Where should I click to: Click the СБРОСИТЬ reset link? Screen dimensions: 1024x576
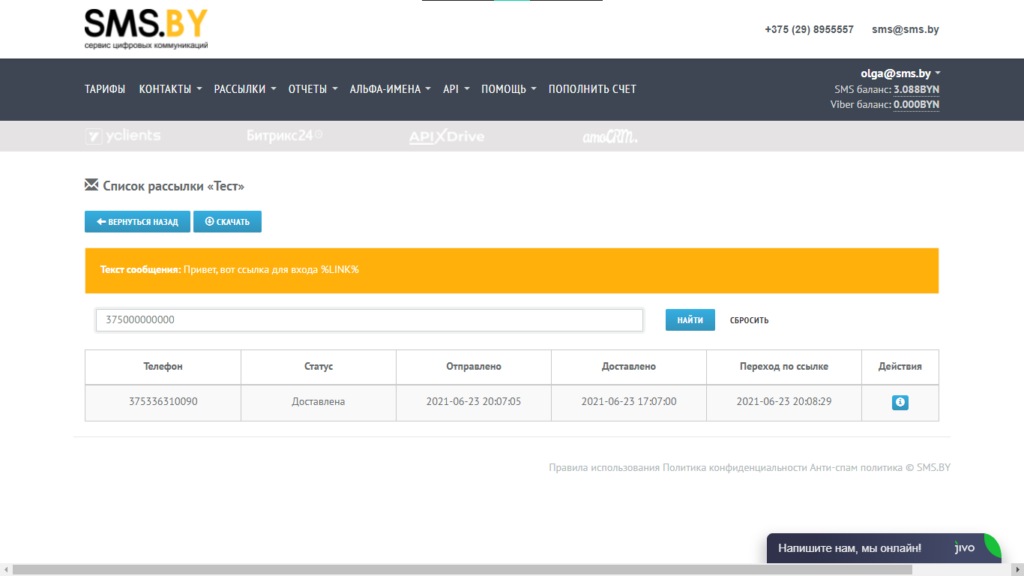click(x=749, y=320)
